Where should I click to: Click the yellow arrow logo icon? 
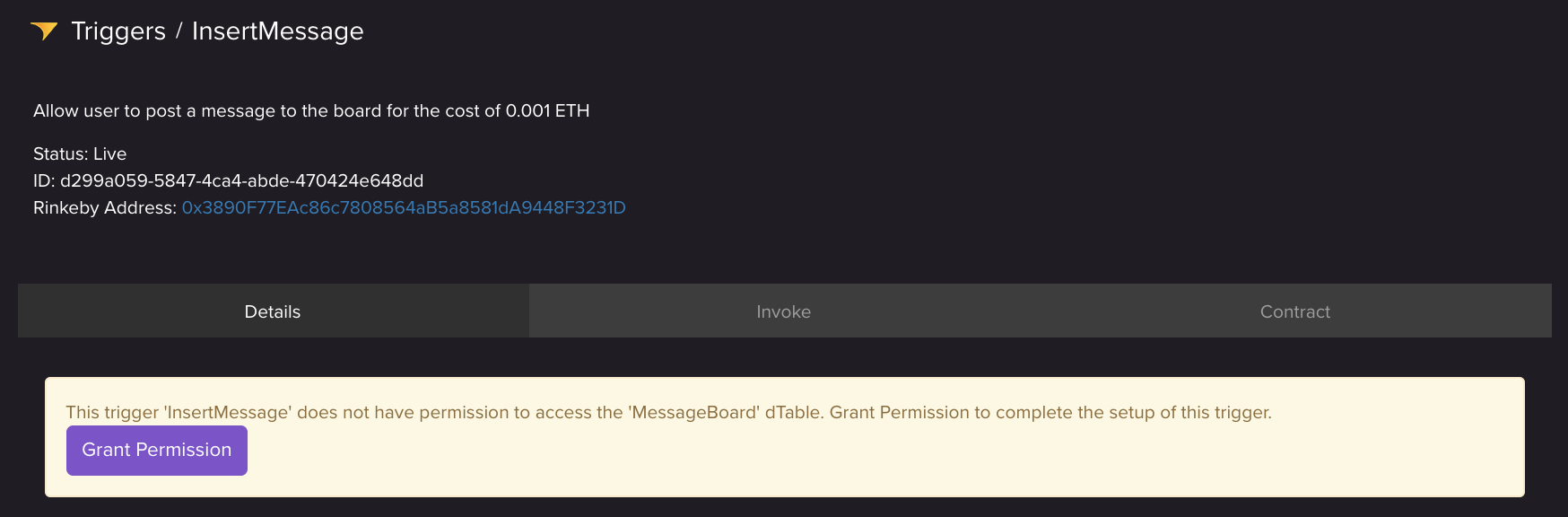pos(44,31)
